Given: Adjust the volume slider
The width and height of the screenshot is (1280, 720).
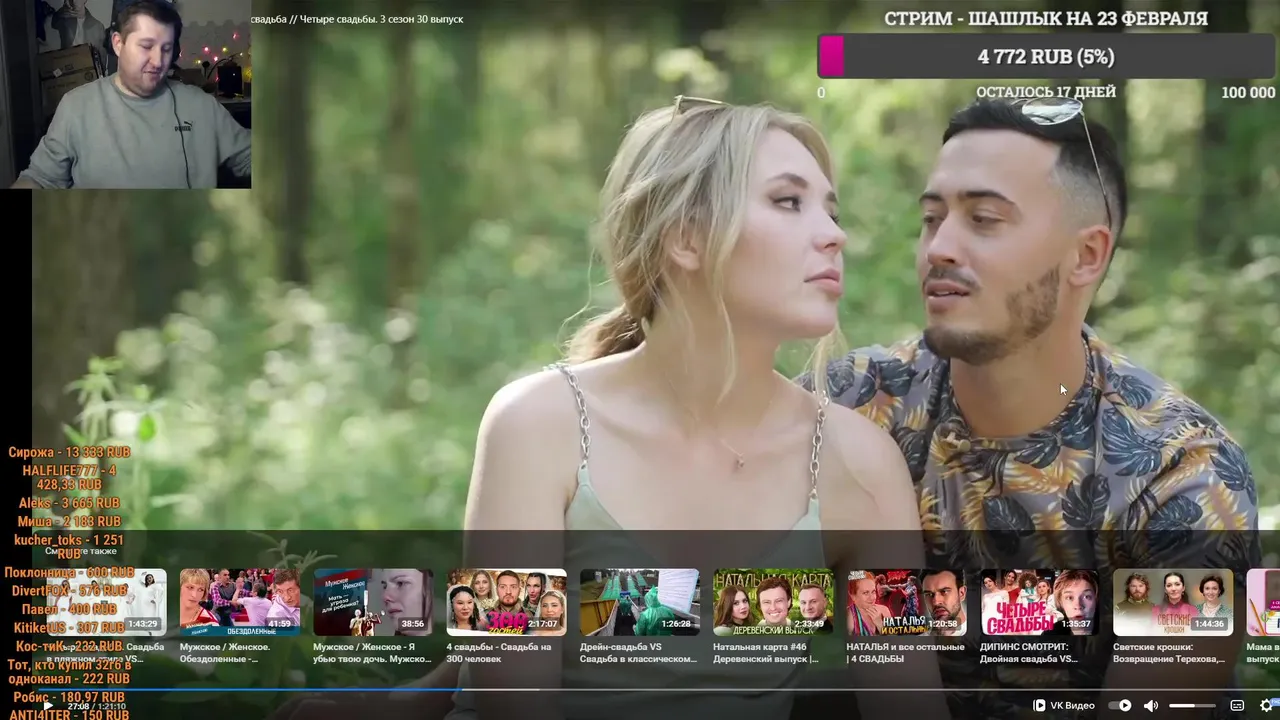Looking at the screenshot, I should pyautogui.click(x=1192, y=706).
